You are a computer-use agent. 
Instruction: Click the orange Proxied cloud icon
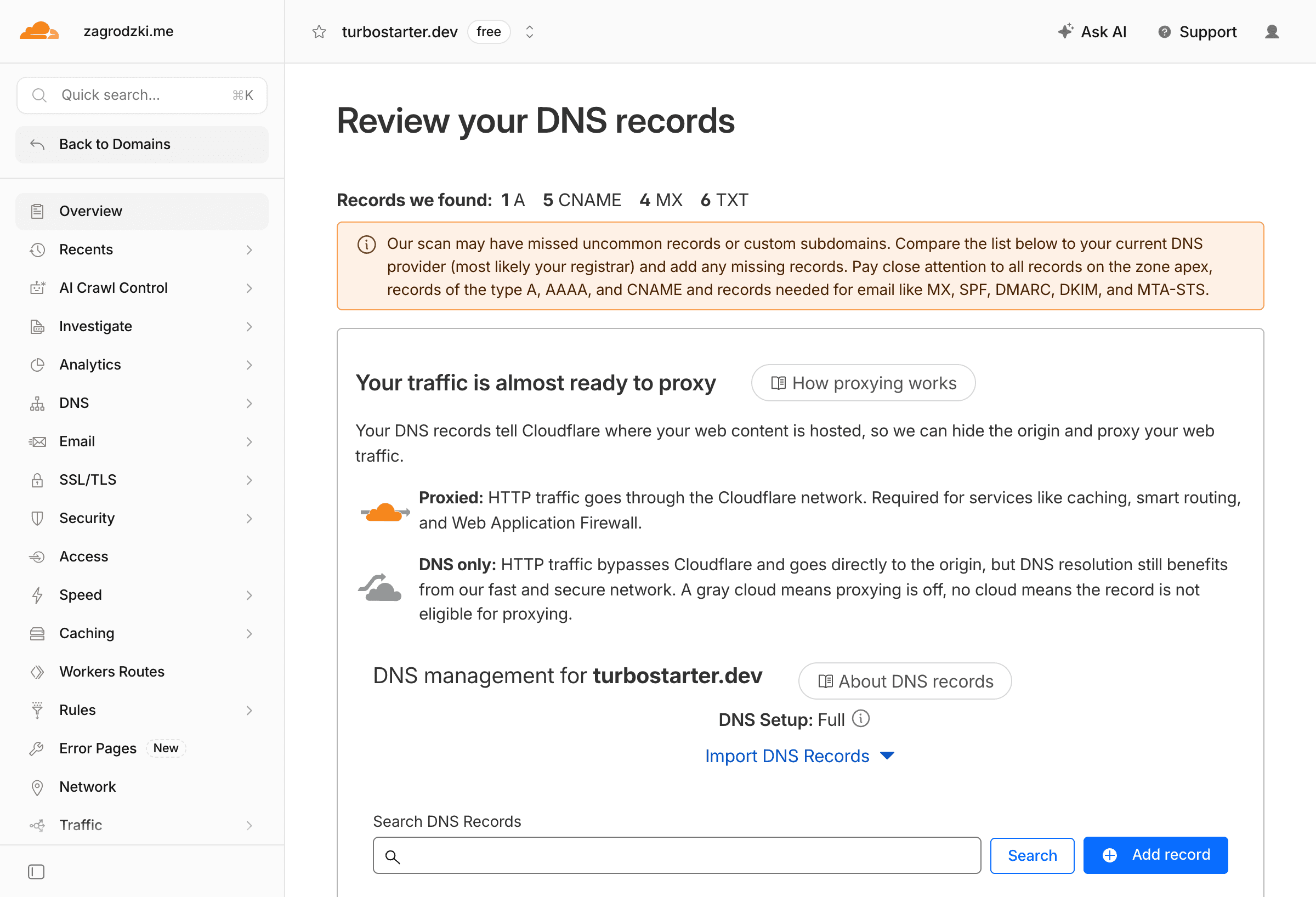click(385, 513)
